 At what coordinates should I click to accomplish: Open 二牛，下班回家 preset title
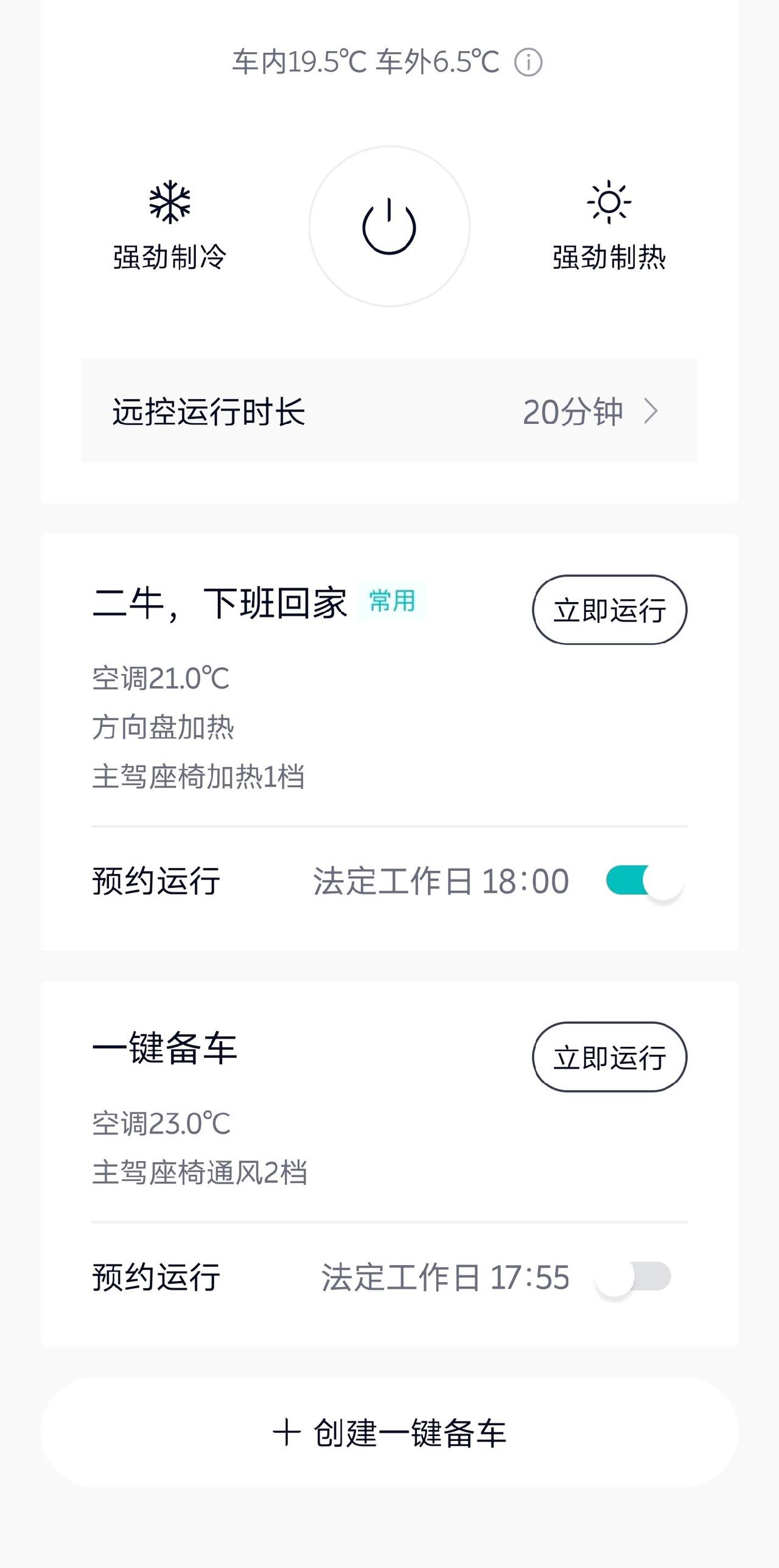[220, 603]
